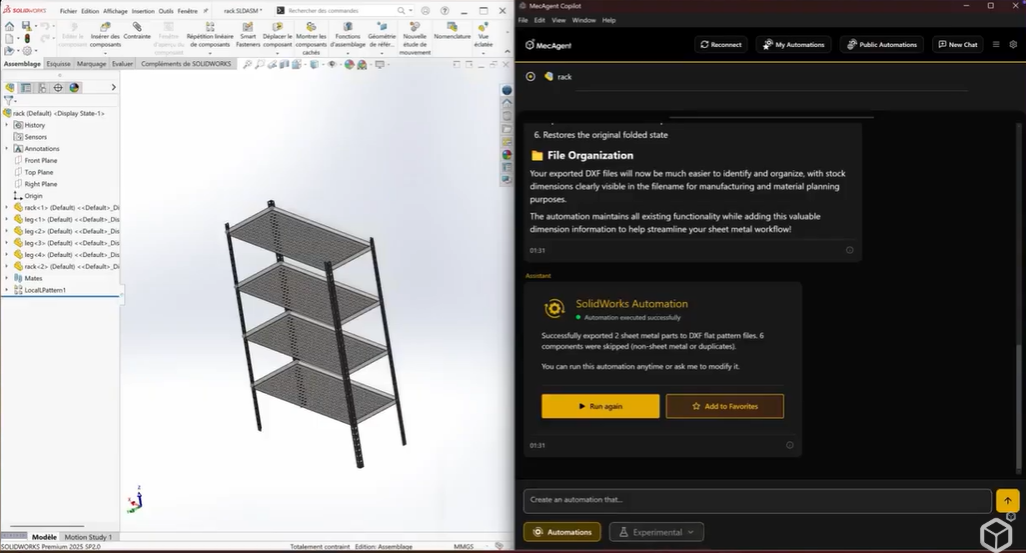1026x553 pixels.
Task: Open the Outils menu
Action: coord(166,11)
